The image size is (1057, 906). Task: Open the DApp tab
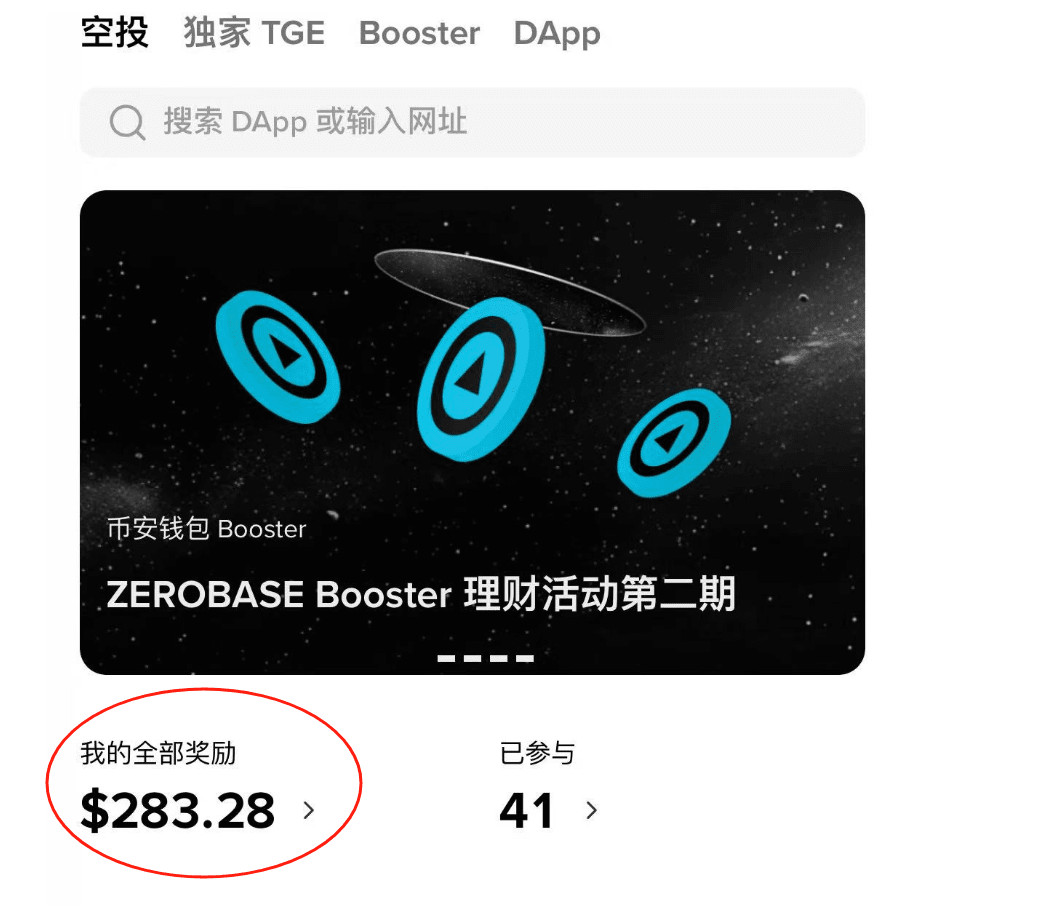pos(557,34)
